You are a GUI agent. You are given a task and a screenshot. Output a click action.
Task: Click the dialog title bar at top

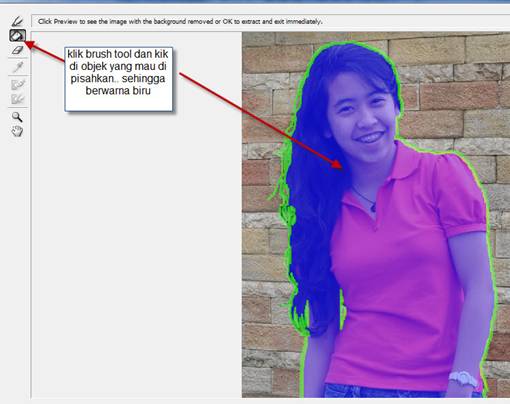pos(255,2)
